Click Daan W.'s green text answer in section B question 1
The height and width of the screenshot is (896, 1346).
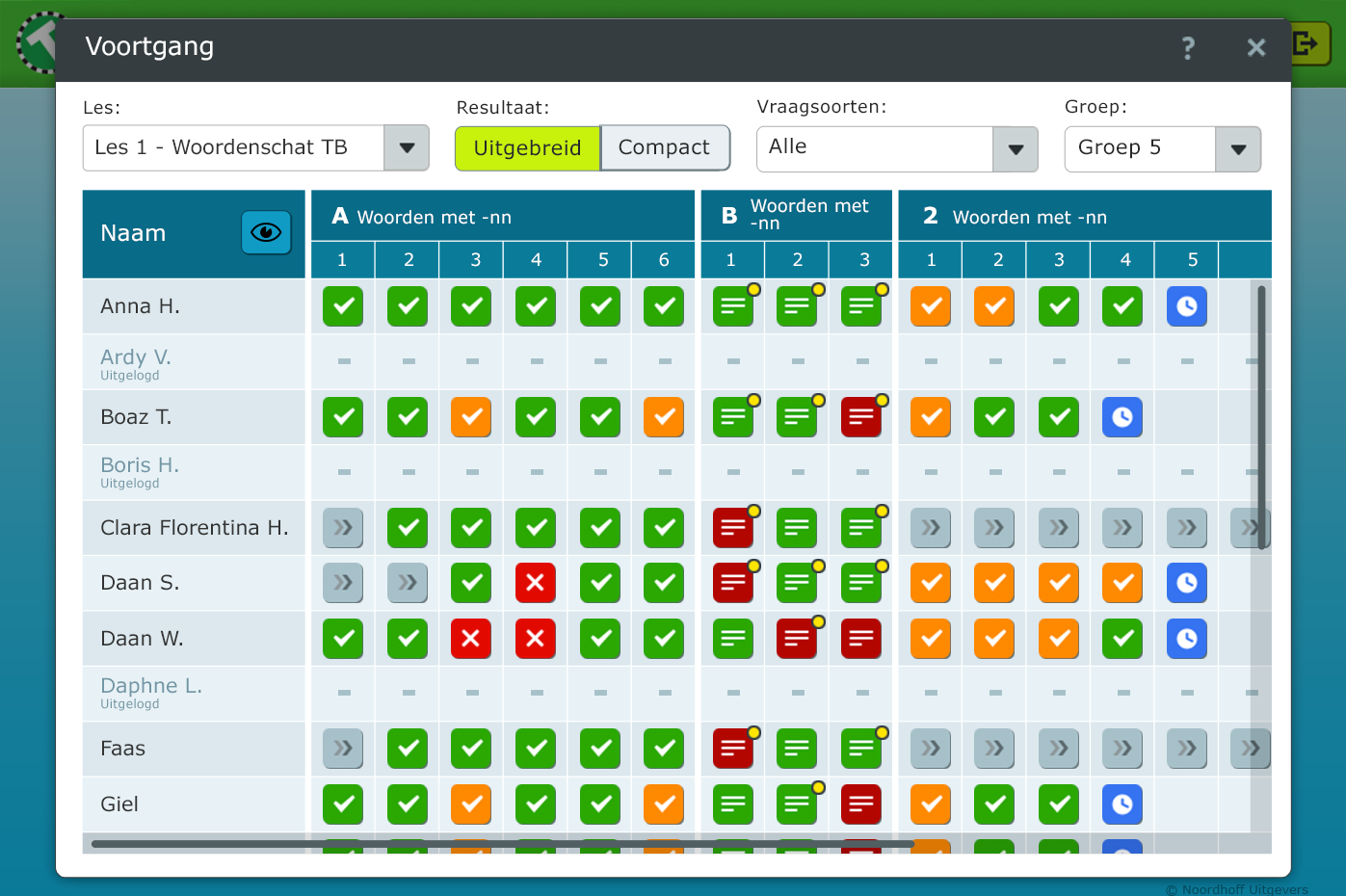point(733,639)
